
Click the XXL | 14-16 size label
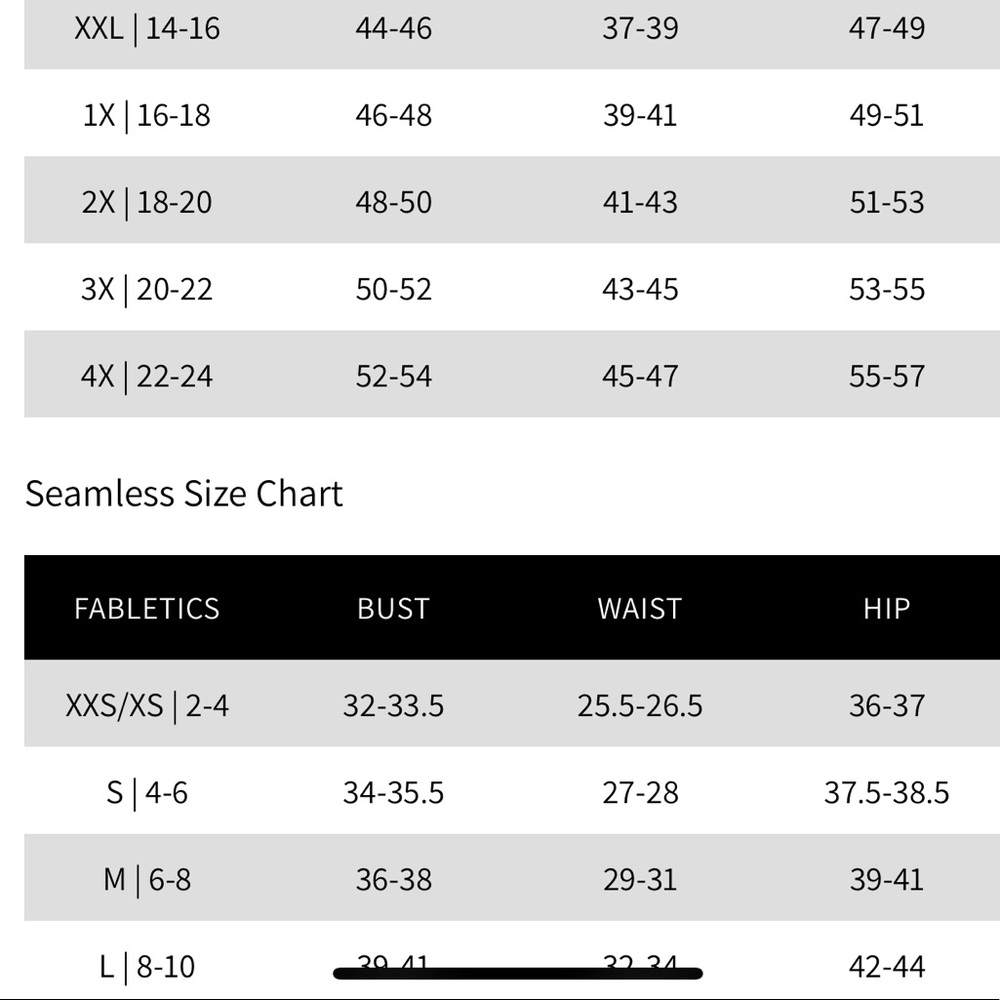[x=147, y=28]
